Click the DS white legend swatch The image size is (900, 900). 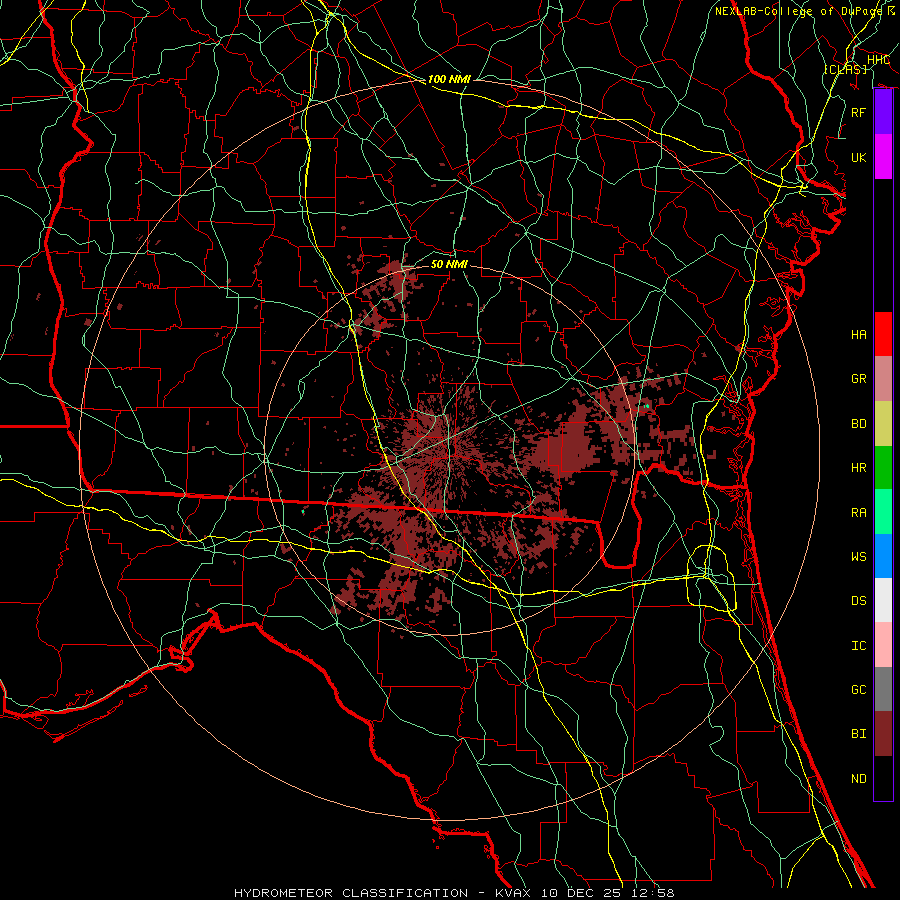coord(883,600)
